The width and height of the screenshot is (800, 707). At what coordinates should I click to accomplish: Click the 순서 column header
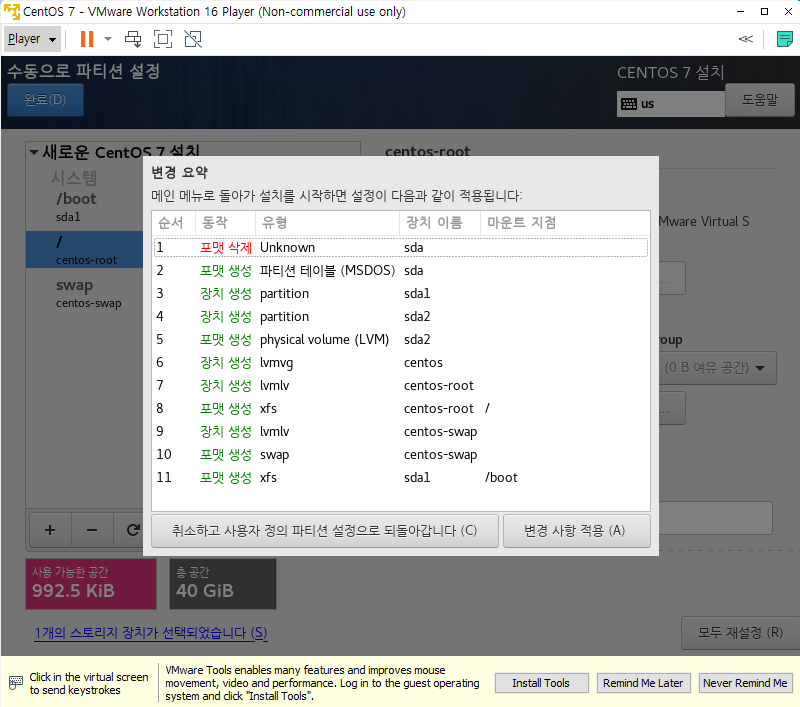[x=174, y=222]
